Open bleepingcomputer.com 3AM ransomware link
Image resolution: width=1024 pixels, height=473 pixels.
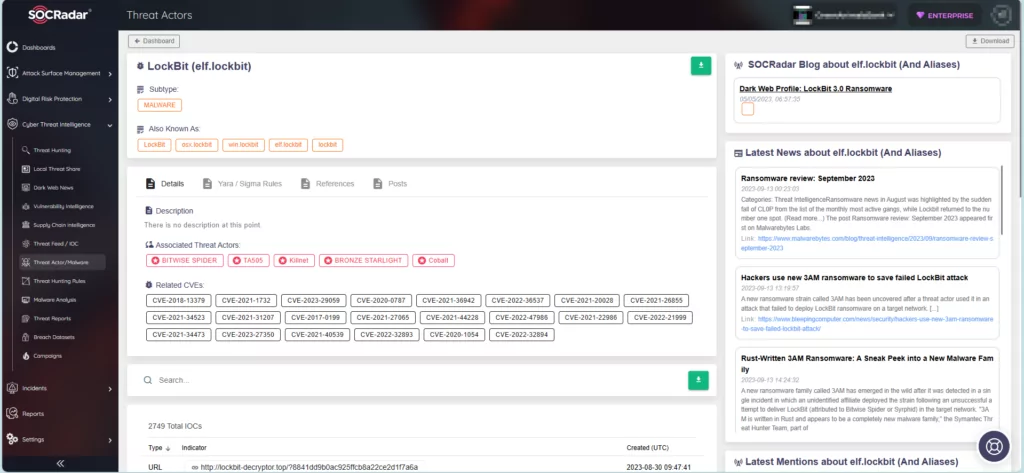coord(867,324)
